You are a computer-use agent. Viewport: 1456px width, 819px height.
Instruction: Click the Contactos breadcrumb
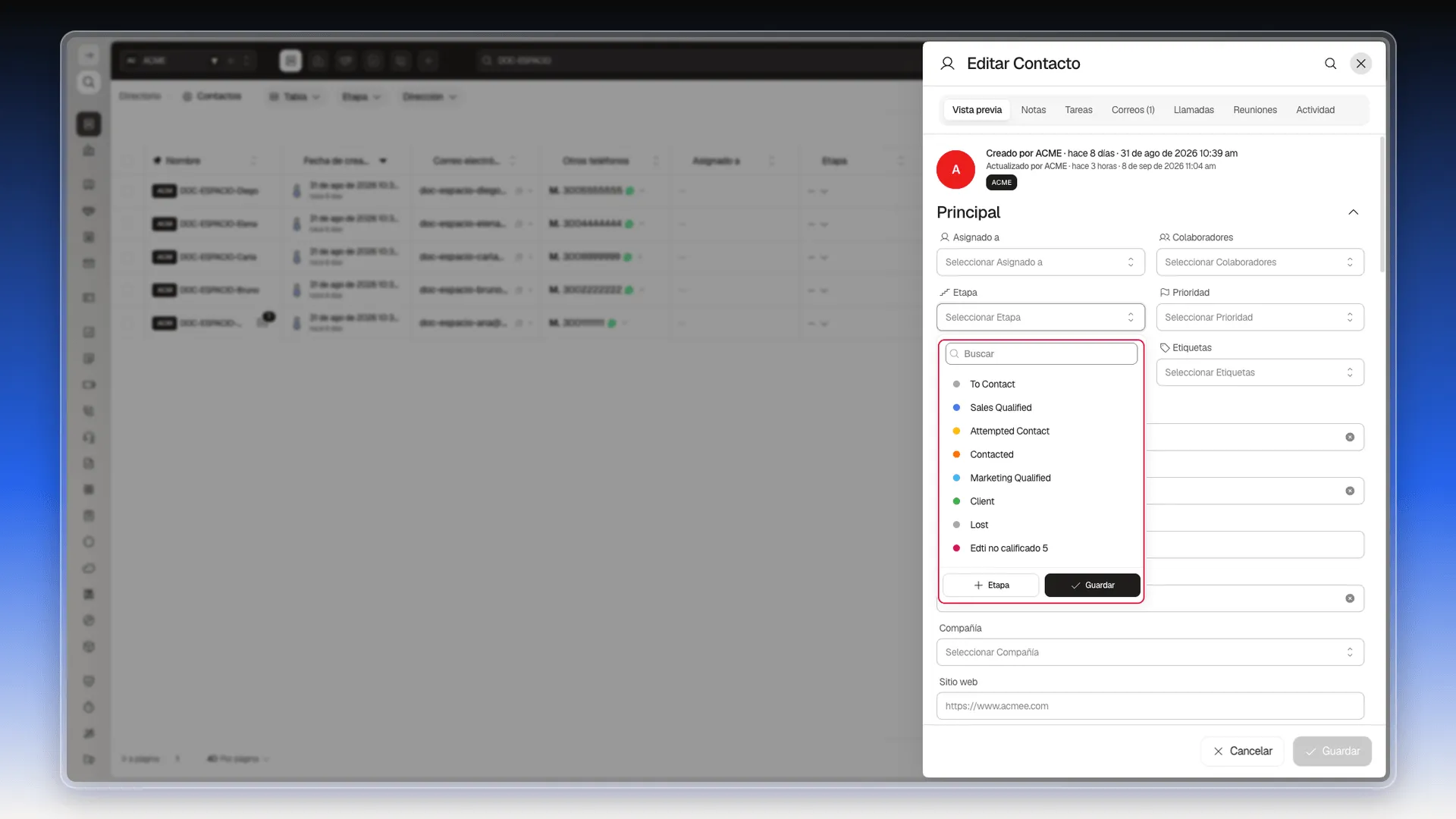pos(212,97)
